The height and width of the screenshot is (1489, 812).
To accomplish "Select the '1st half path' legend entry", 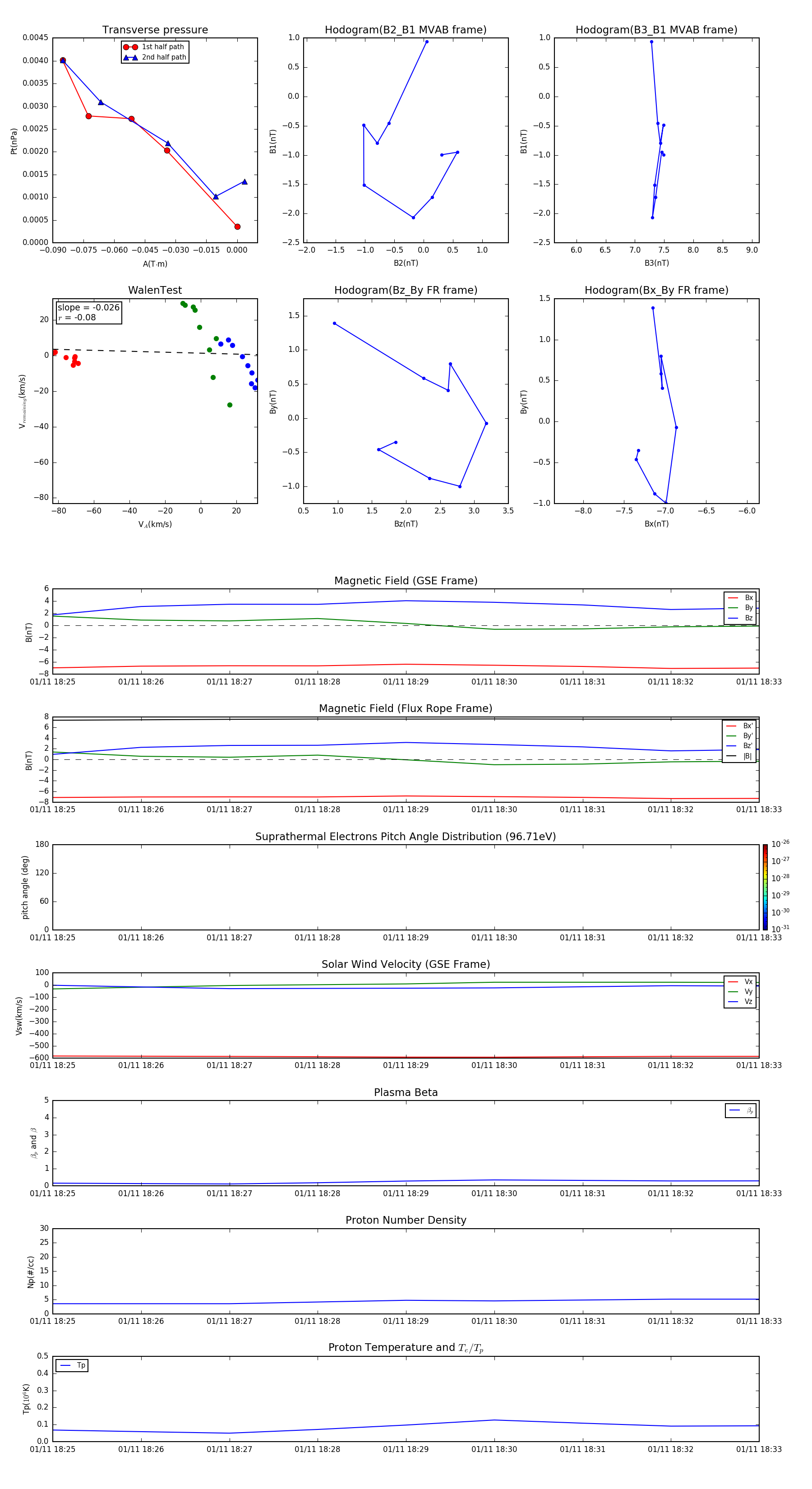I will click(x=154, y=47).
